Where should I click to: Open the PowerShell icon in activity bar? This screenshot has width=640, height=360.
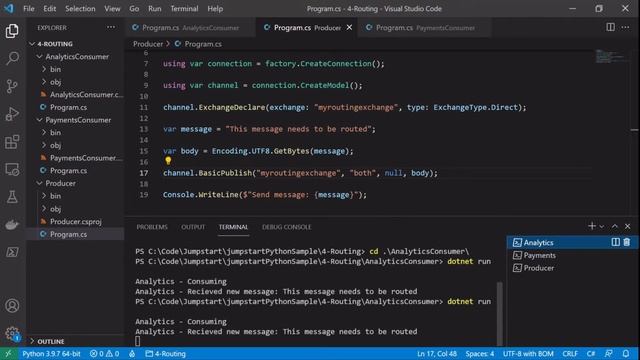point(12,252)
